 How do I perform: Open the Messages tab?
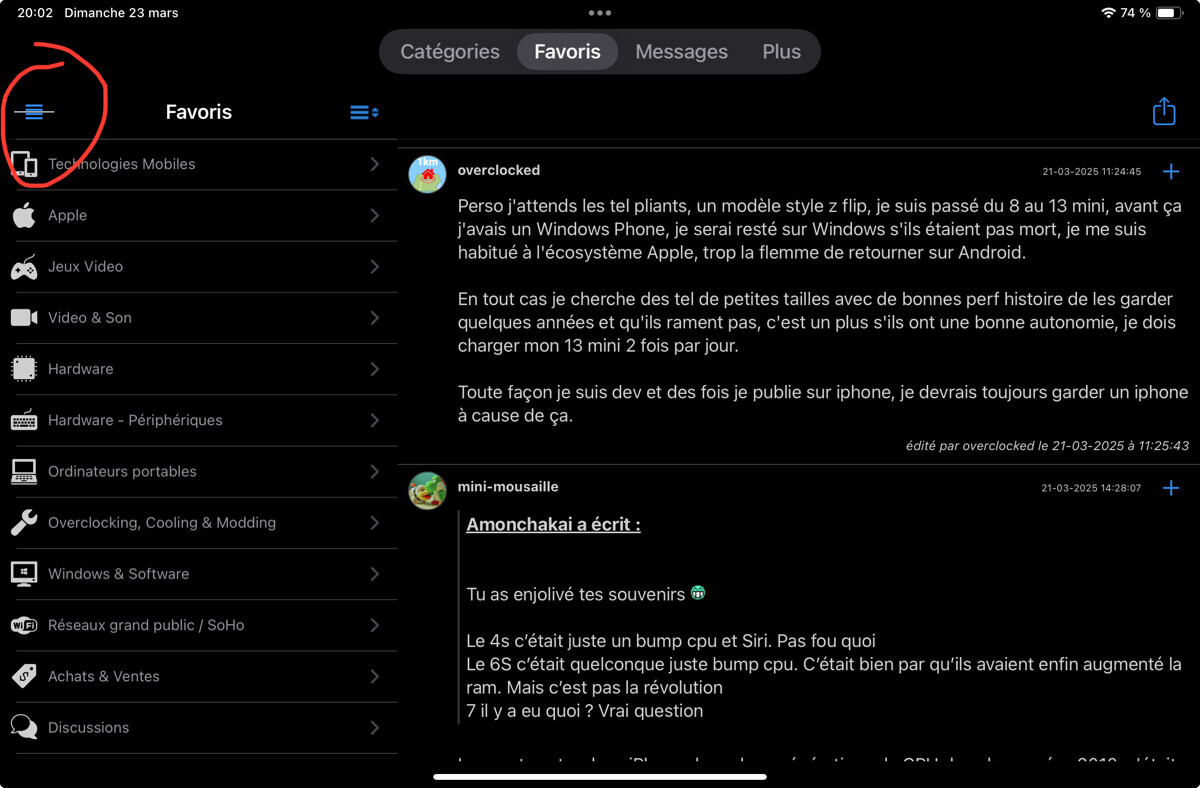(x=681, y=52)
